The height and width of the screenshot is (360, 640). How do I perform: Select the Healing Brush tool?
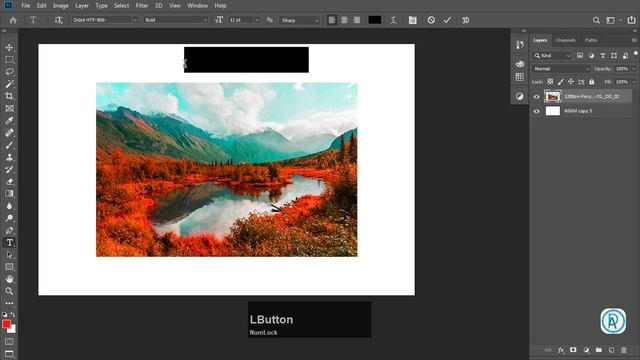[x=9, y=133]
